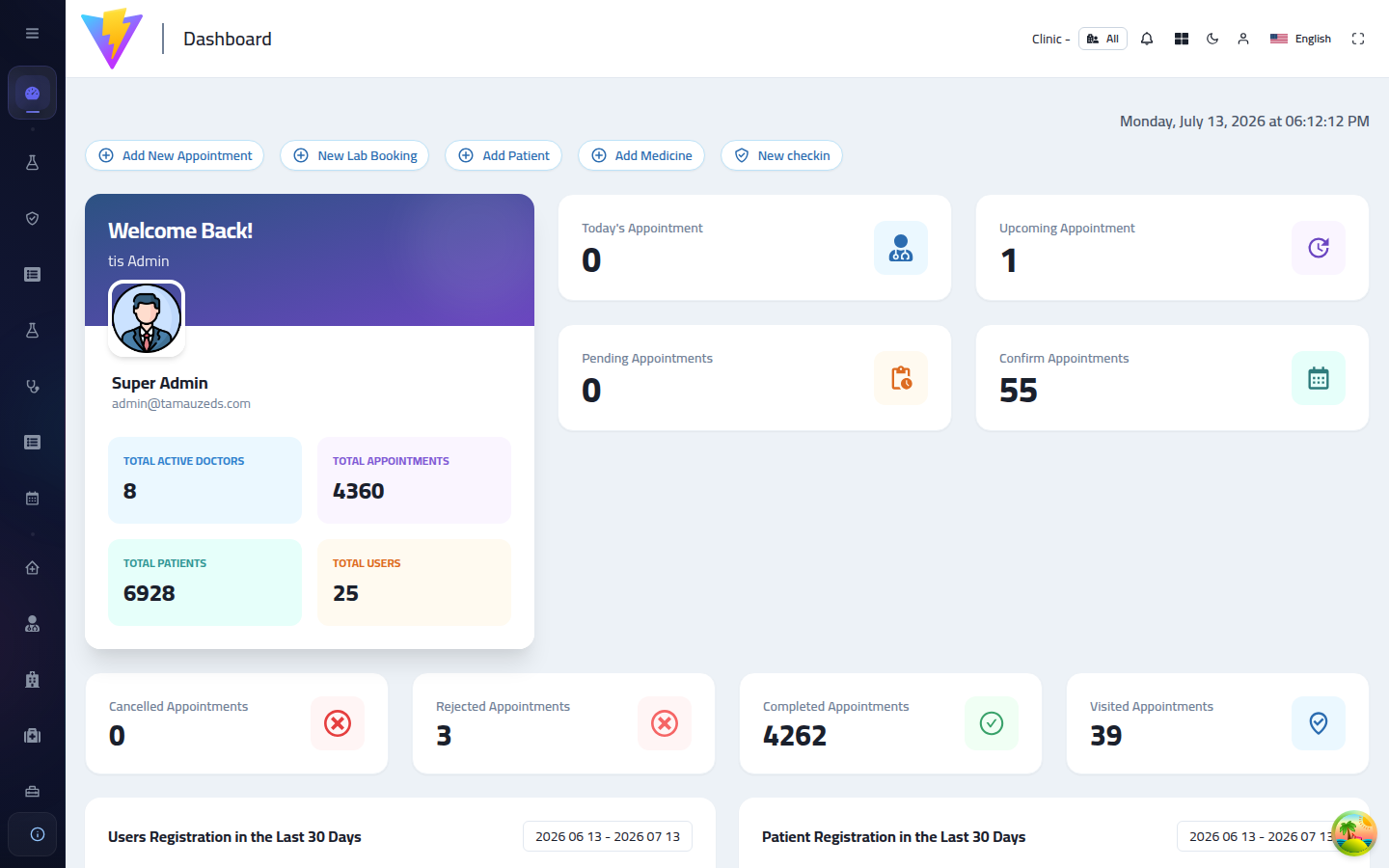1389x868 pixels.
Task: Open the English language selector
Action: (x=1300, y=39)
